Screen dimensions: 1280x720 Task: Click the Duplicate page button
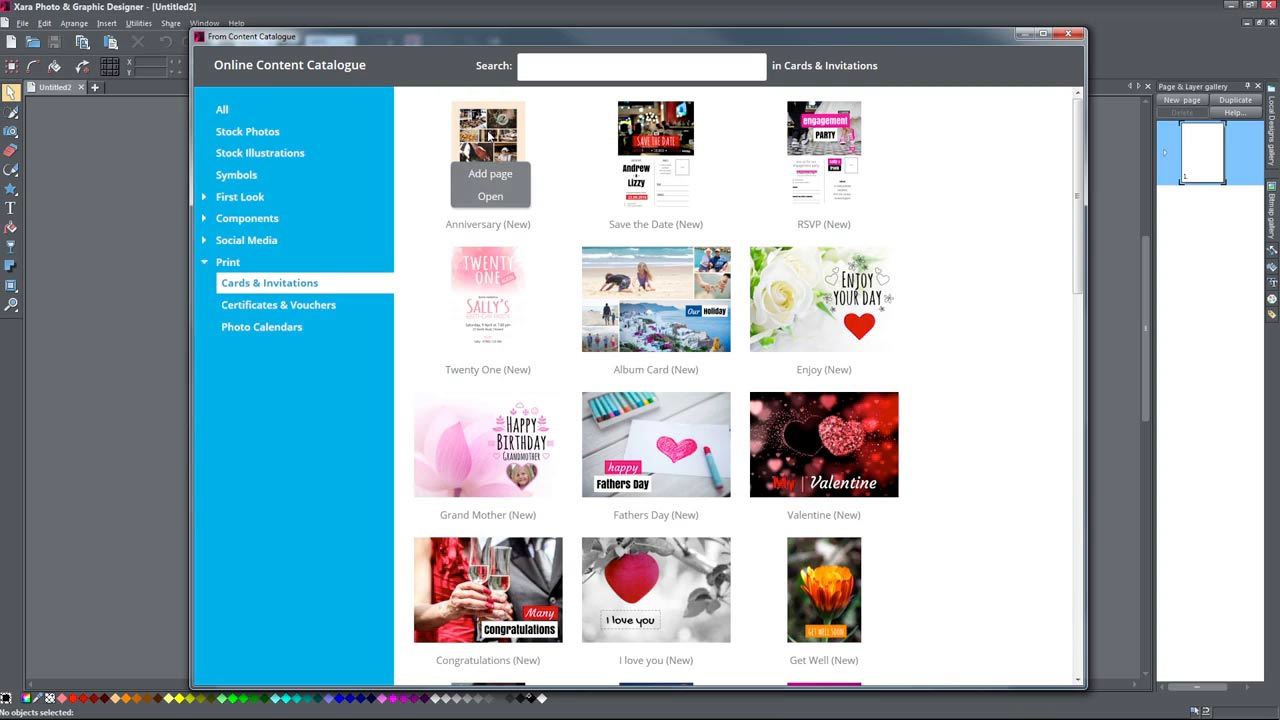(1235, 100)
